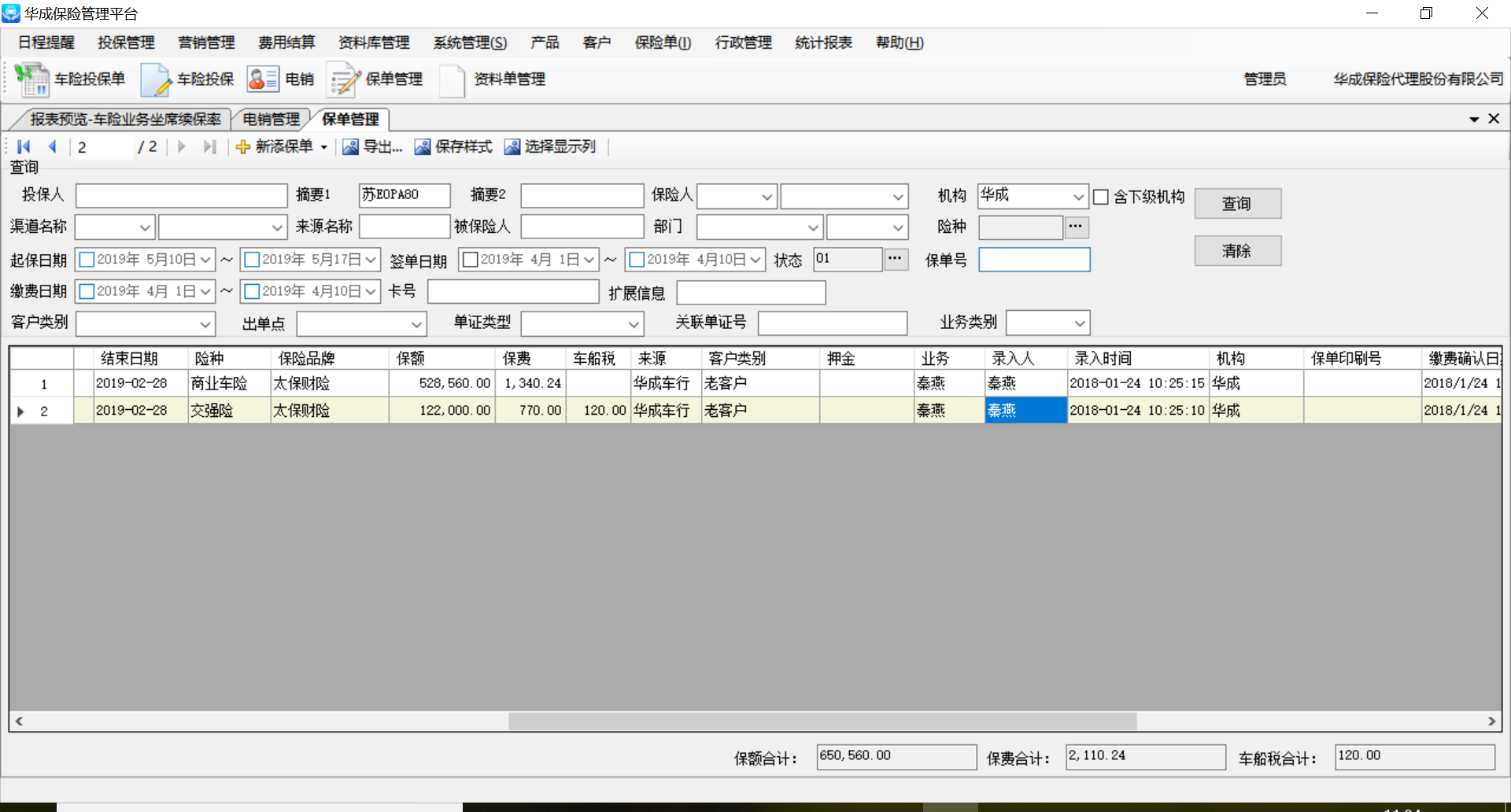Go to the previous record page
Screen dimensions: 1511x812
tap(52, 146)
